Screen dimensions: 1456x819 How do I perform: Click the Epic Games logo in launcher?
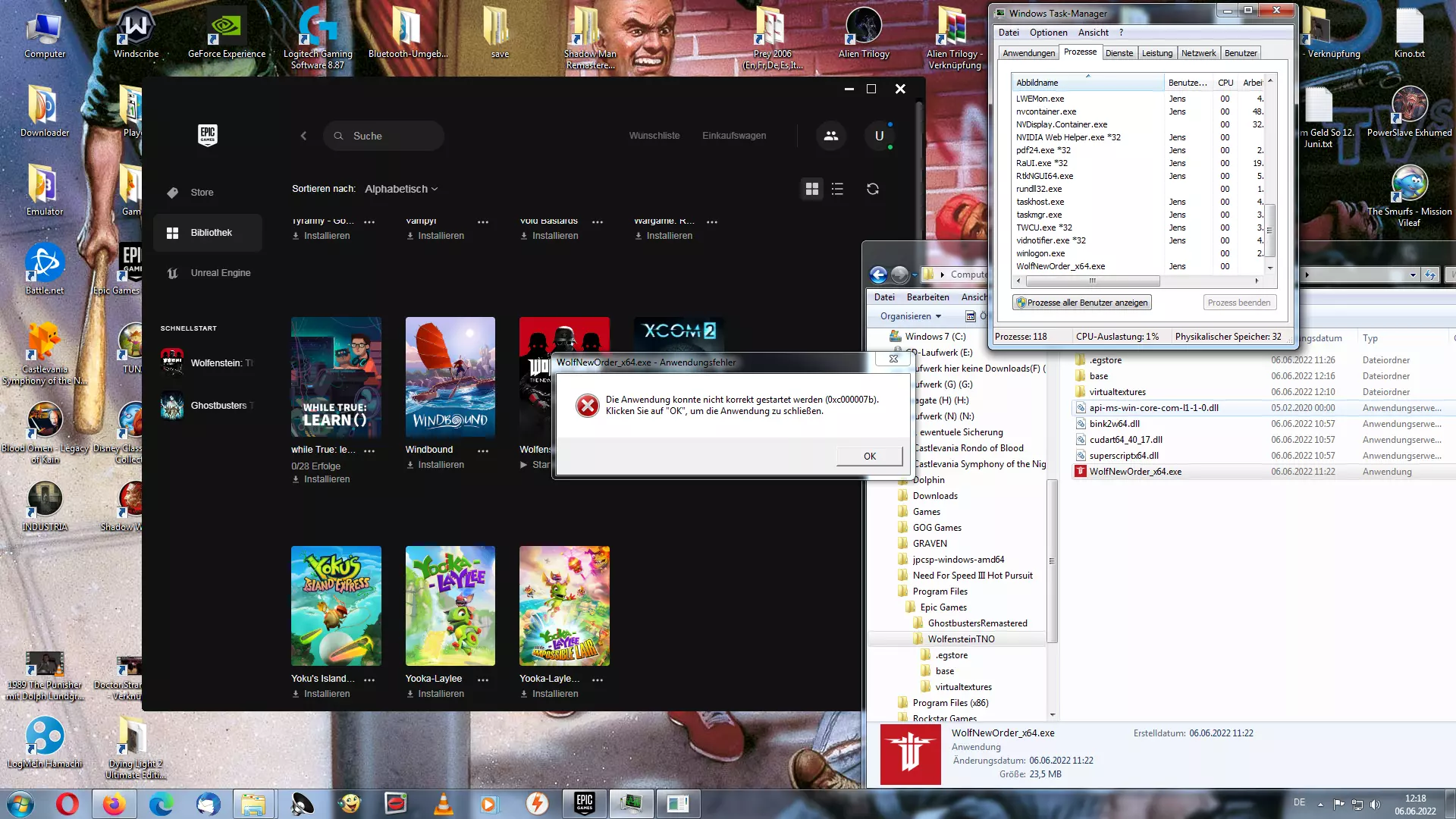207,135
